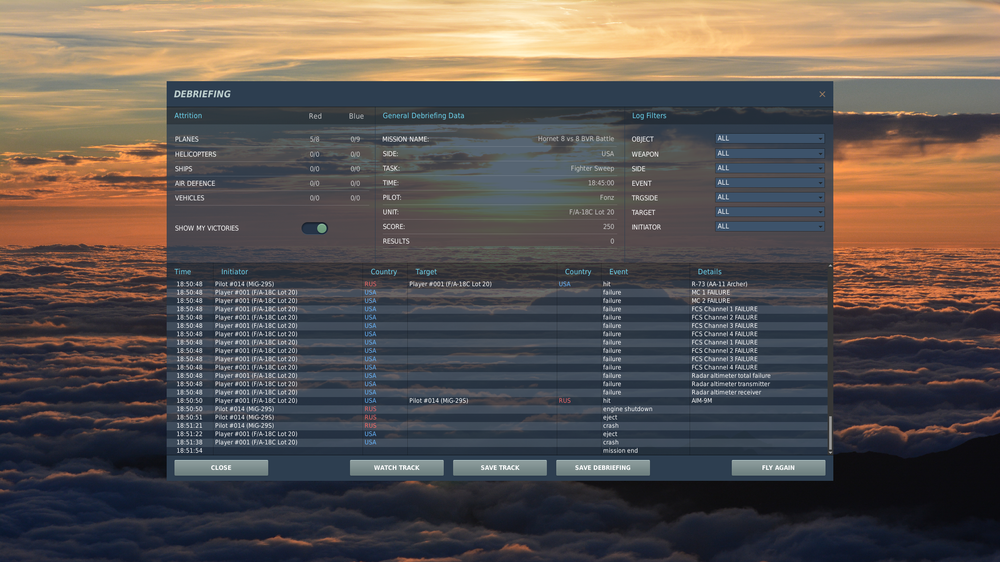Toggle the Show My Victories switch

[314, 228]
